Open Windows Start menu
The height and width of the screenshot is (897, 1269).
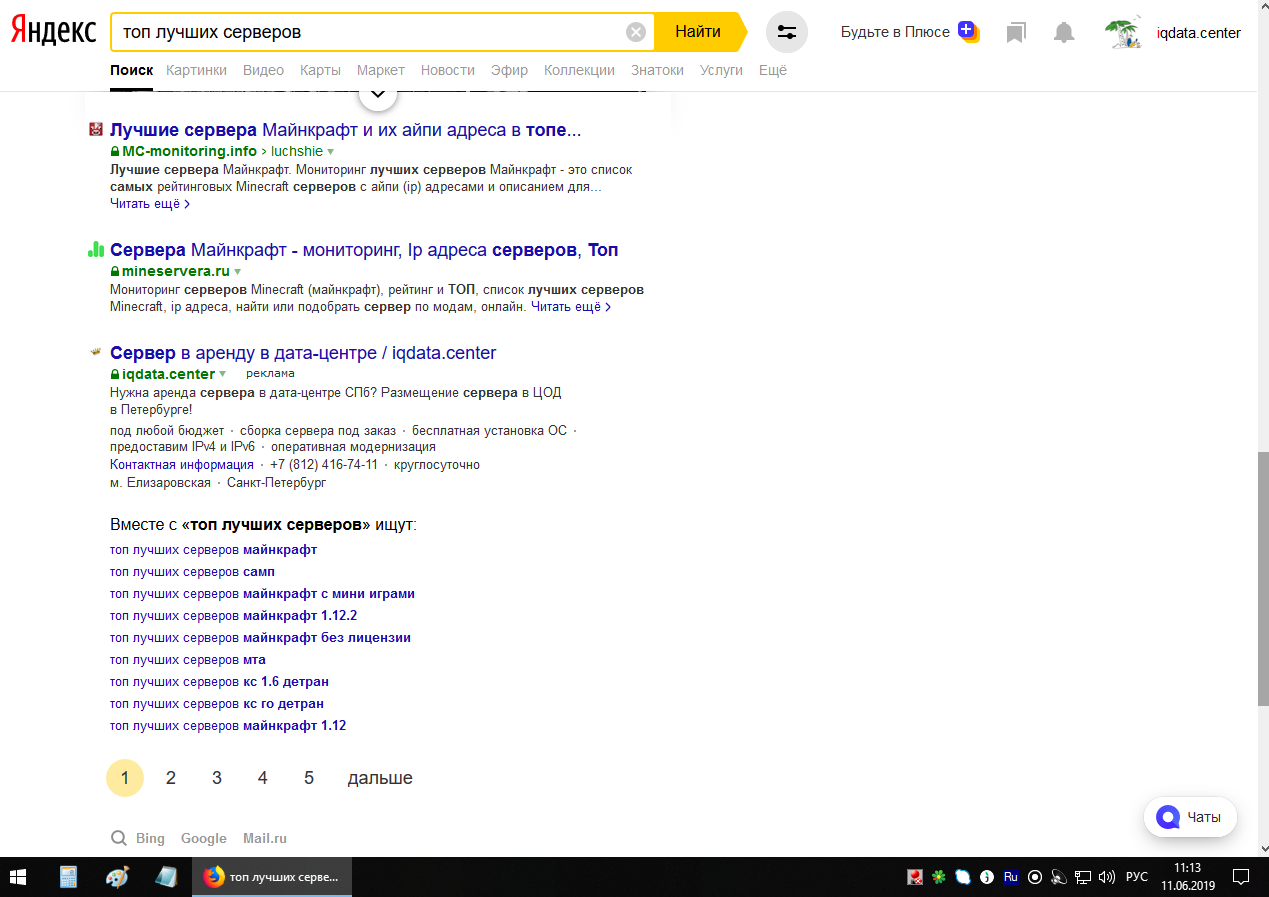click(18, 877)
